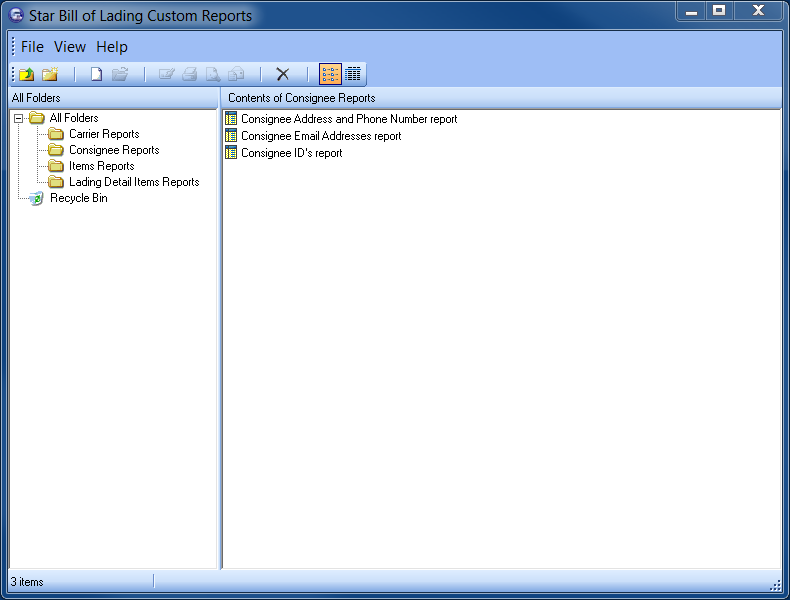Select Consignee ID's report
This screenshot has height=600, width=790.
292,153
